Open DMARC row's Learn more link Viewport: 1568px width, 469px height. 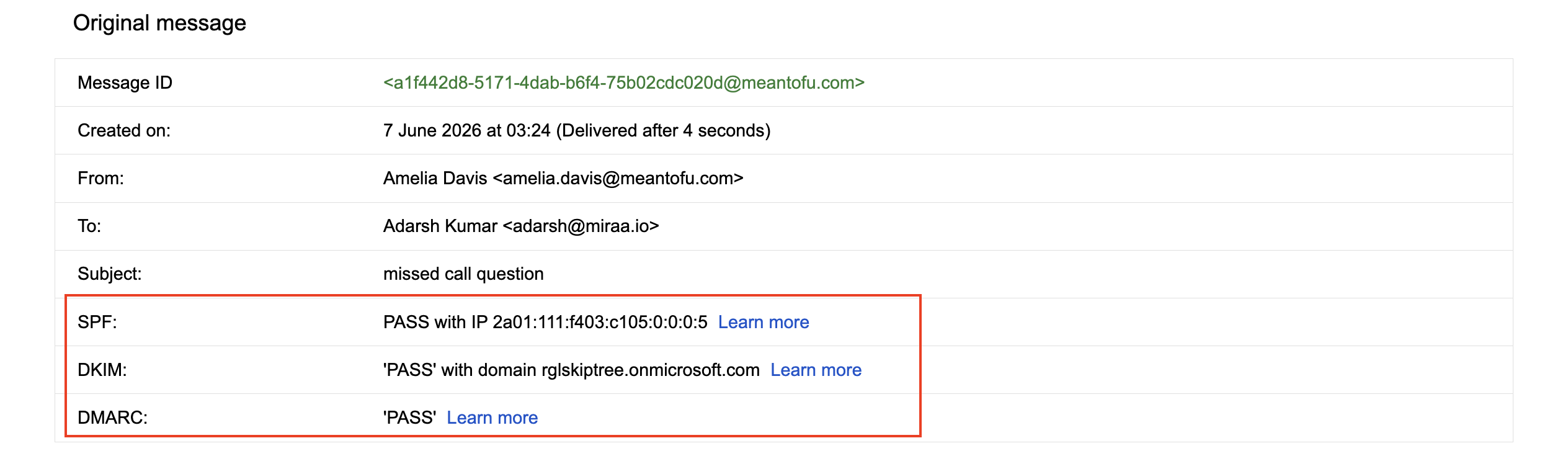coord(492,418)
